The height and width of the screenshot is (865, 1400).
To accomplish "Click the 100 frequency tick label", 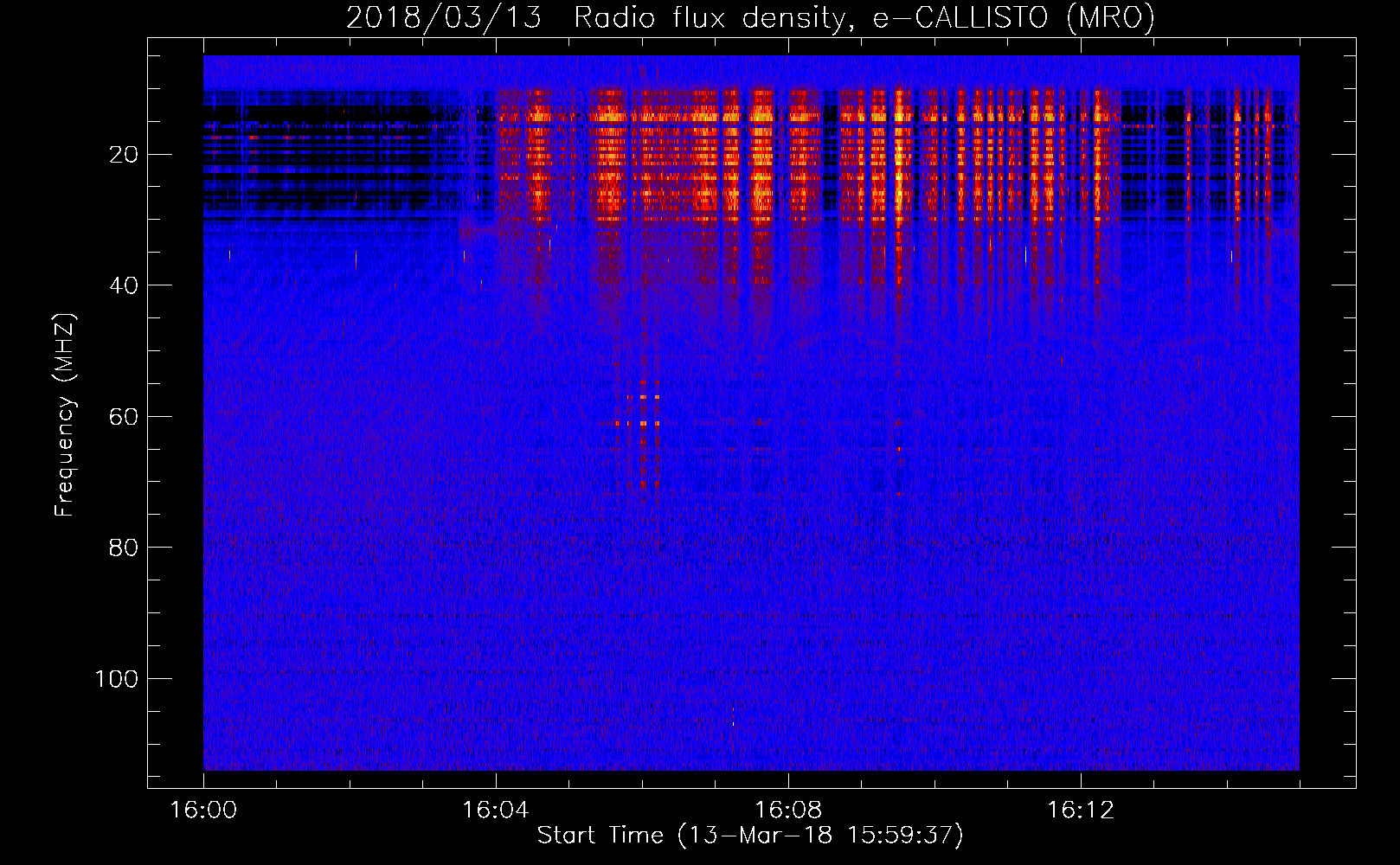I will tap(117, 679).
